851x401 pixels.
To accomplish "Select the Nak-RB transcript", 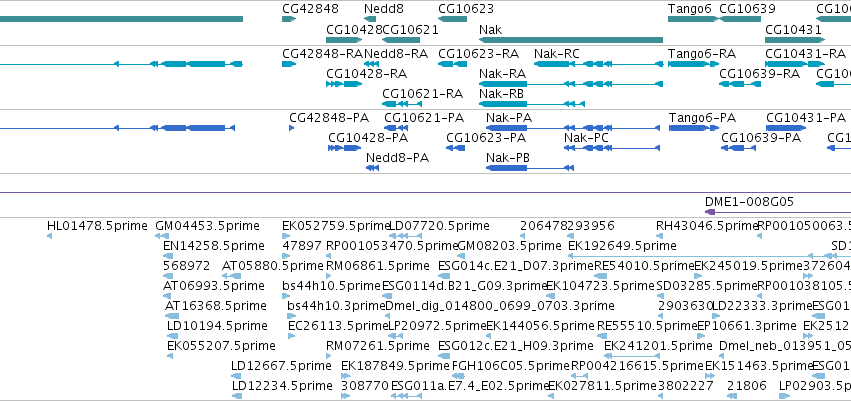I will (532, 104).
